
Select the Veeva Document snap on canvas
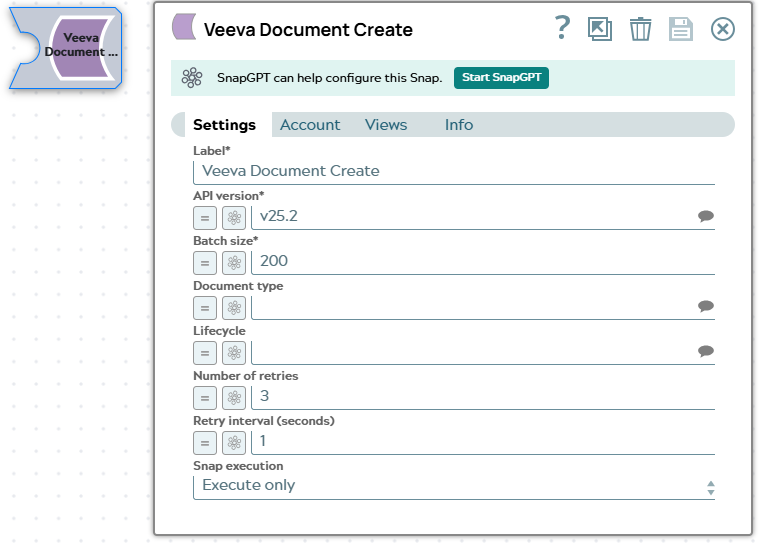(66, 48)
